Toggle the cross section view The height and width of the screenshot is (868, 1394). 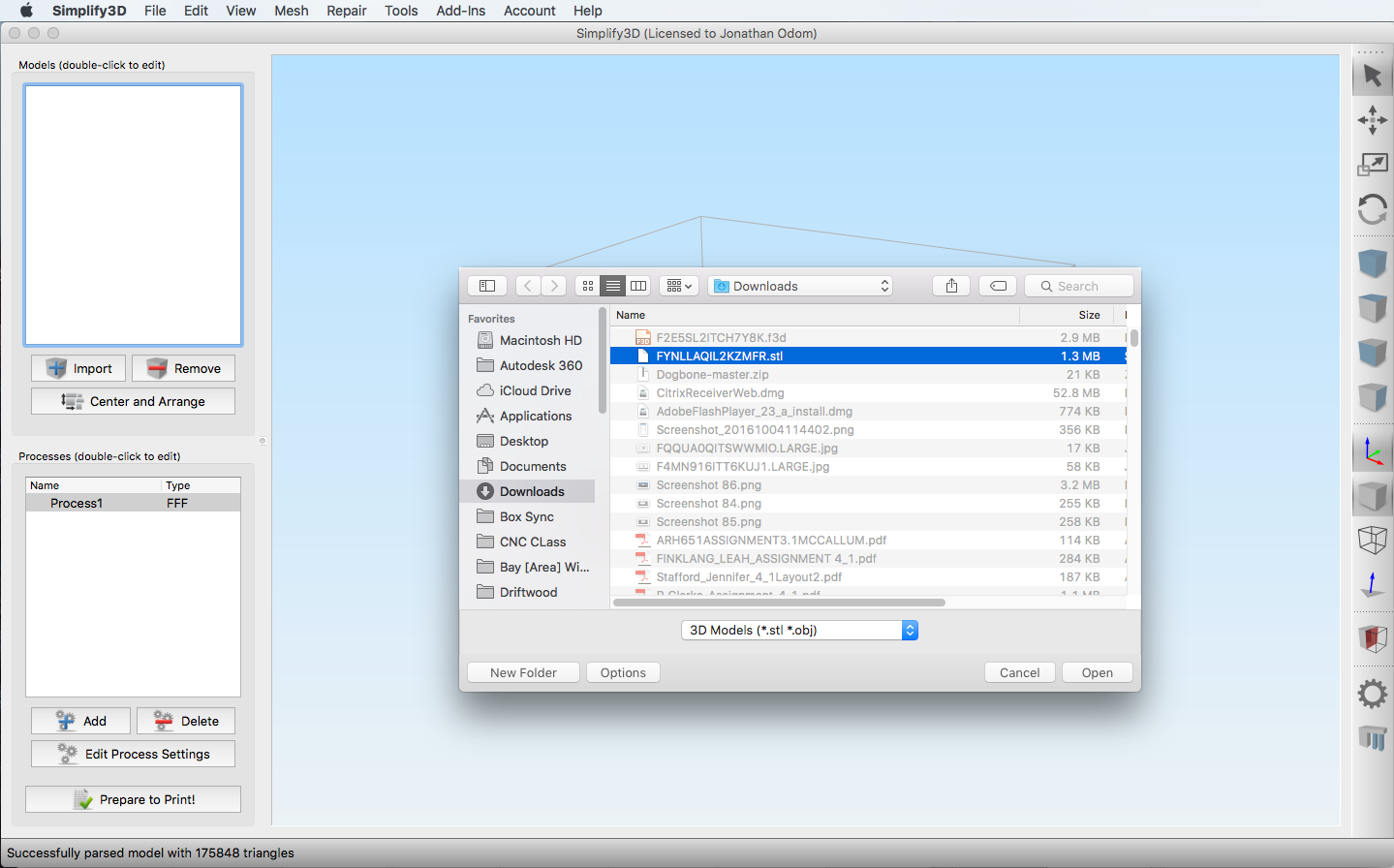[x=1372, y=638]
